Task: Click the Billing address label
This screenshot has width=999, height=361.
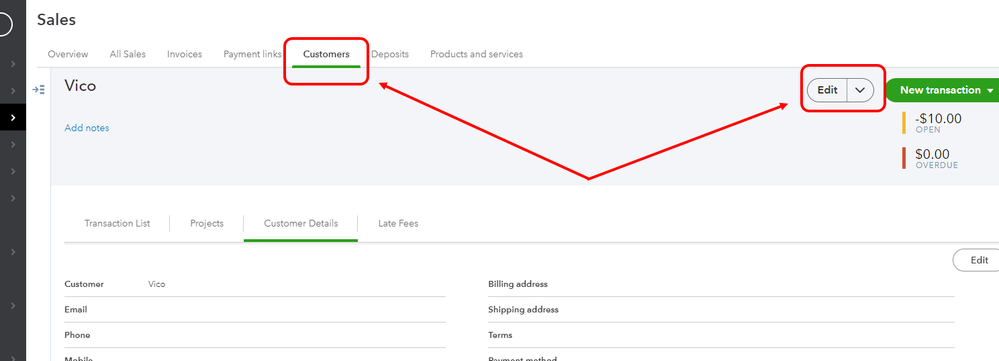Action: (518, 284)
